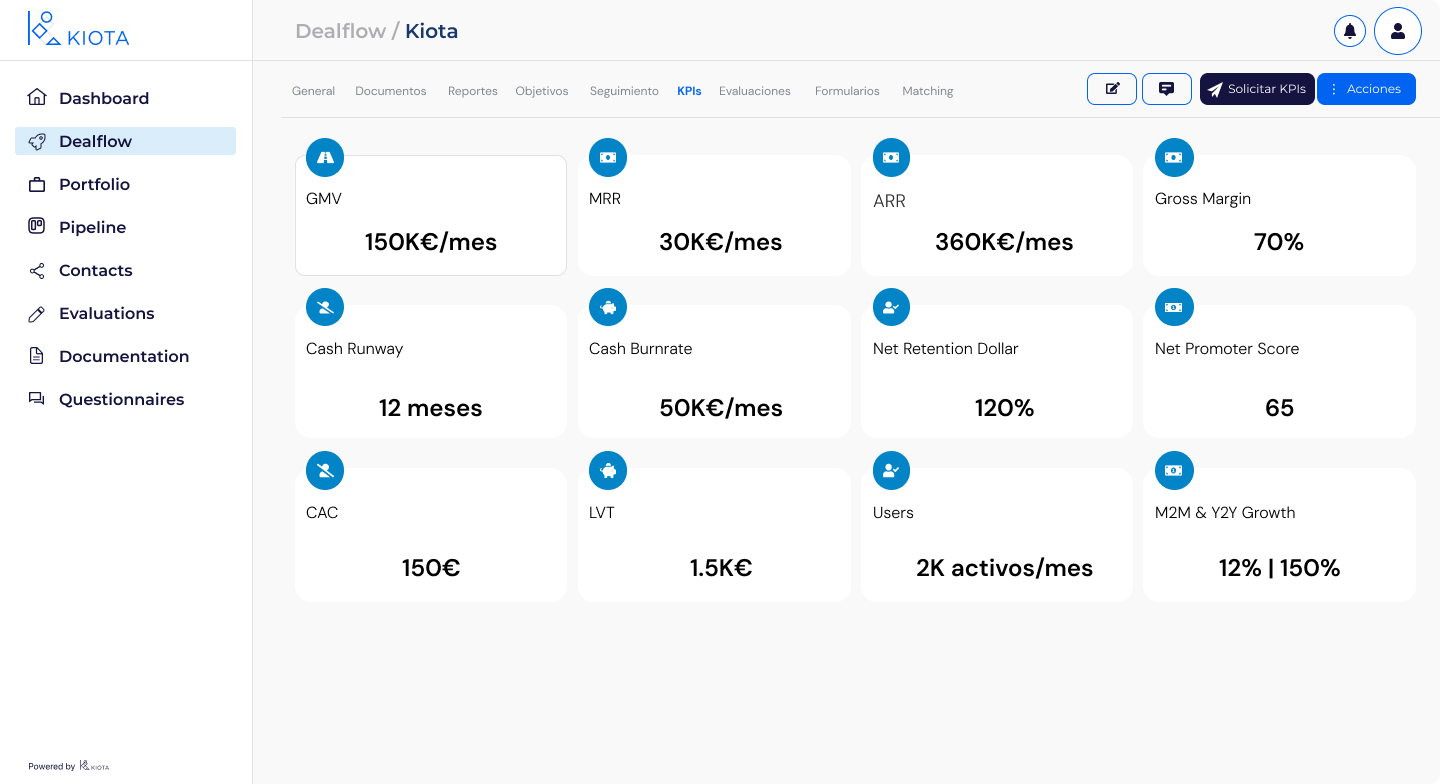Select the M2M & Y2Y Growth card

click(1279, 545)
